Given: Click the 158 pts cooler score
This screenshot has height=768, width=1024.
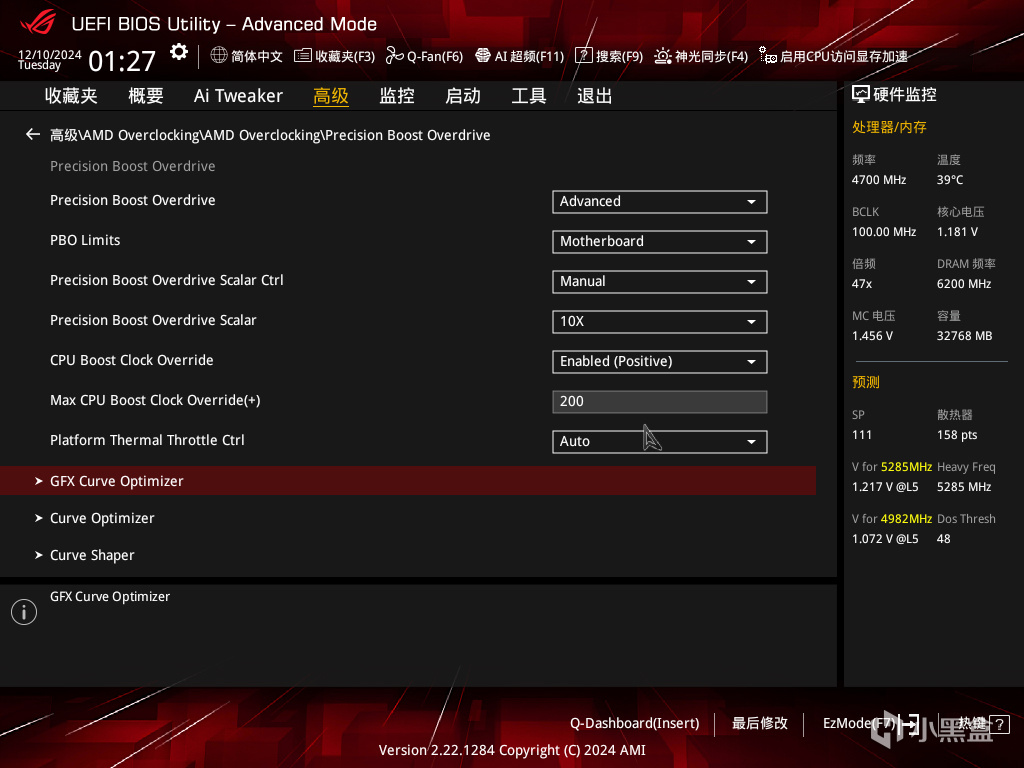Looking at the screenshot, I should coord(957,435).
